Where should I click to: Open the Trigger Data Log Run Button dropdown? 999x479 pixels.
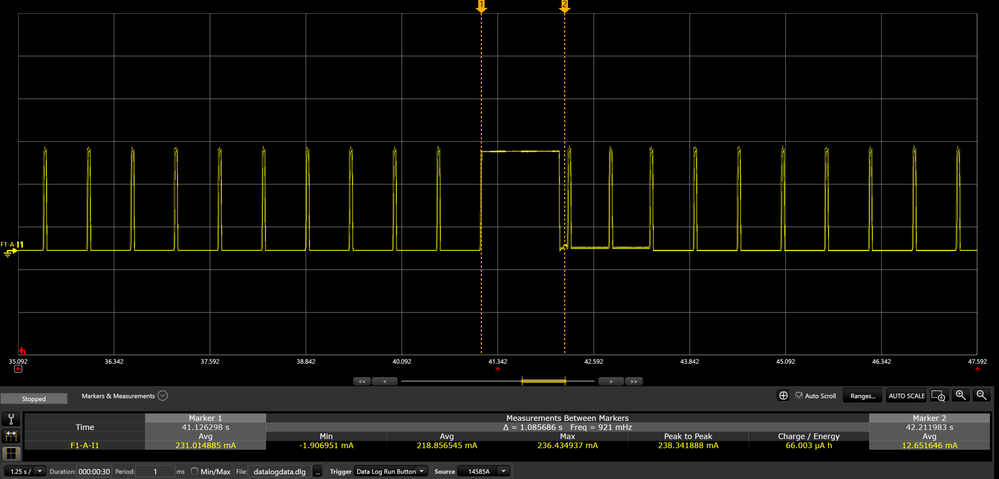(x=391, y=471)
